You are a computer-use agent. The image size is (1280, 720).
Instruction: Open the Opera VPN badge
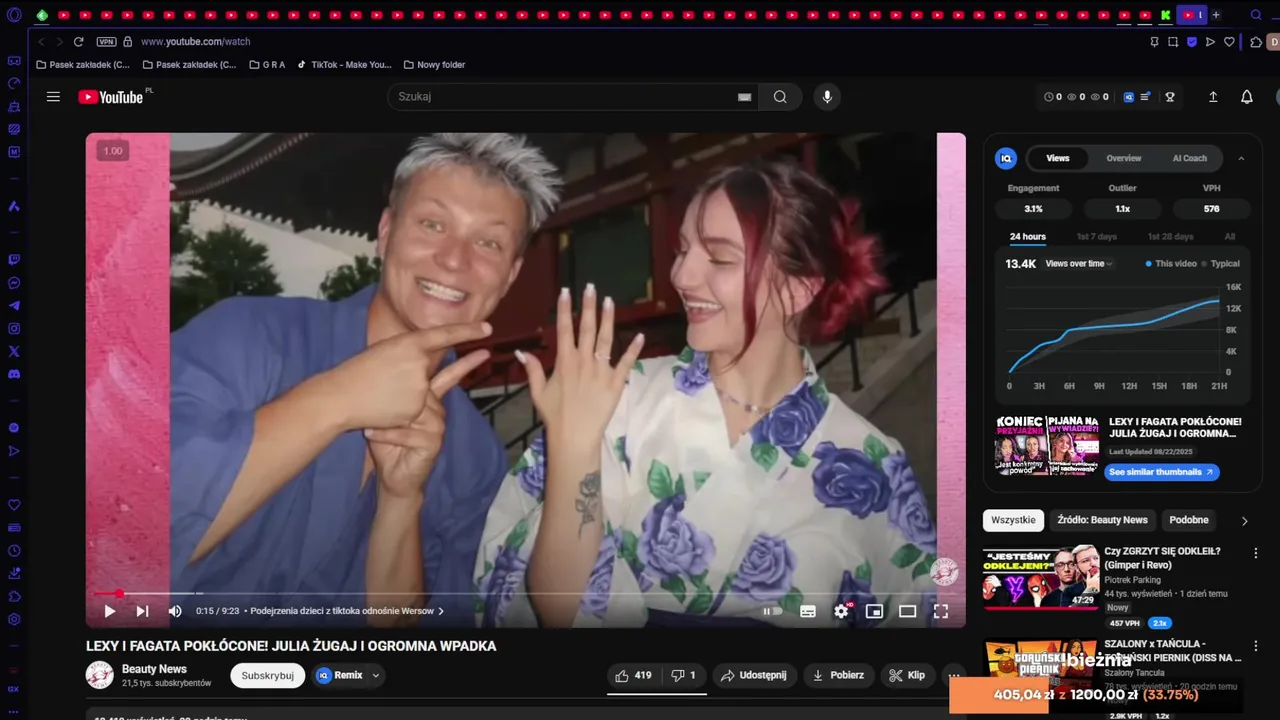[107, 42]
